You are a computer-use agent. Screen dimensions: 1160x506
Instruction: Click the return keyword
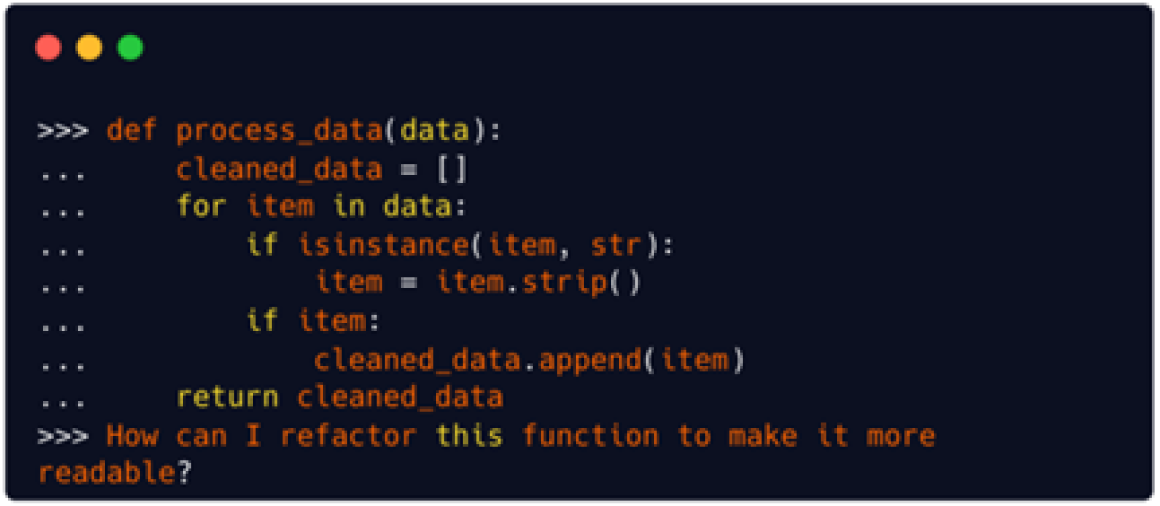click(227, 397)
